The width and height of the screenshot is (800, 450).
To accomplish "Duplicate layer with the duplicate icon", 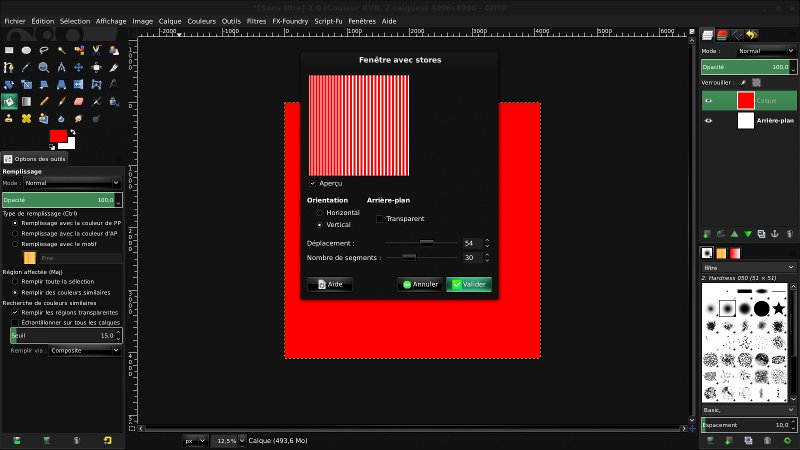I will pos(761,234).
